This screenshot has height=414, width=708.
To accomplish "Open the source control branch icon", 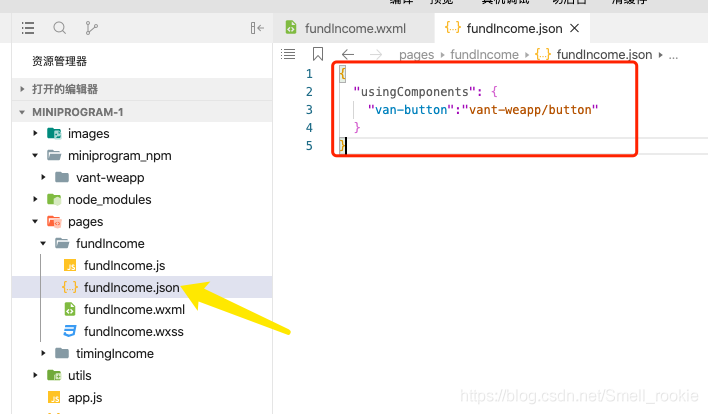I will click(x=93, y=28).
